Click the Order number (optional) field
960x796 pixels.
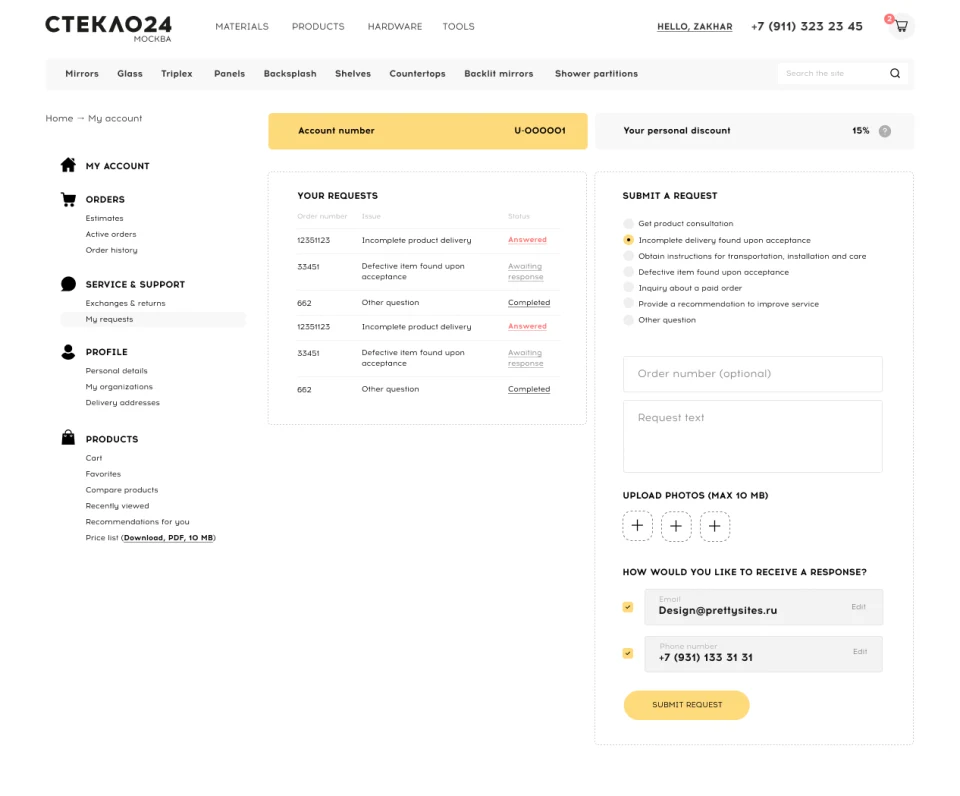pyautogui.click(x=752, y=374)
